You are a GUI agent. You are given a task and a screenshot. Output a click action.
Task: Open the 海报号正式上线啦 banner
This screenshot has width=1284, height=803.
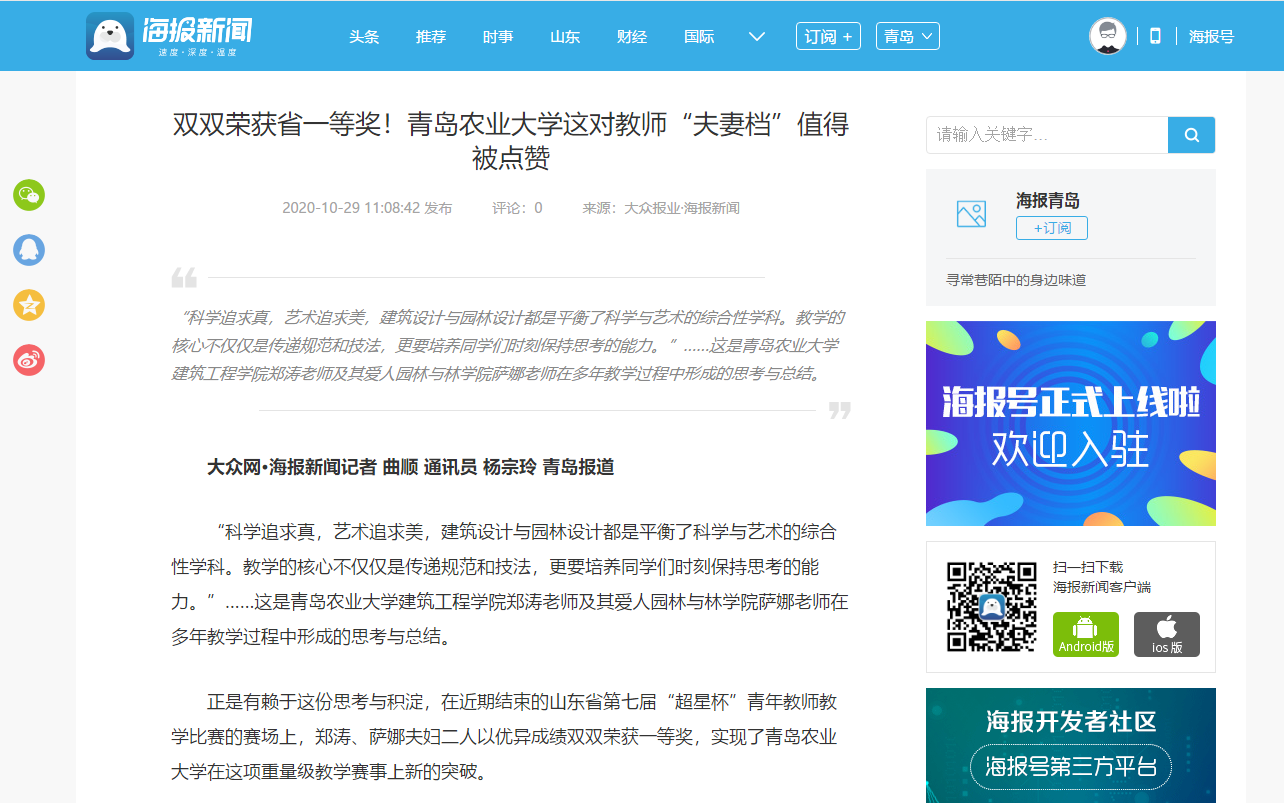pos(1071,423)
